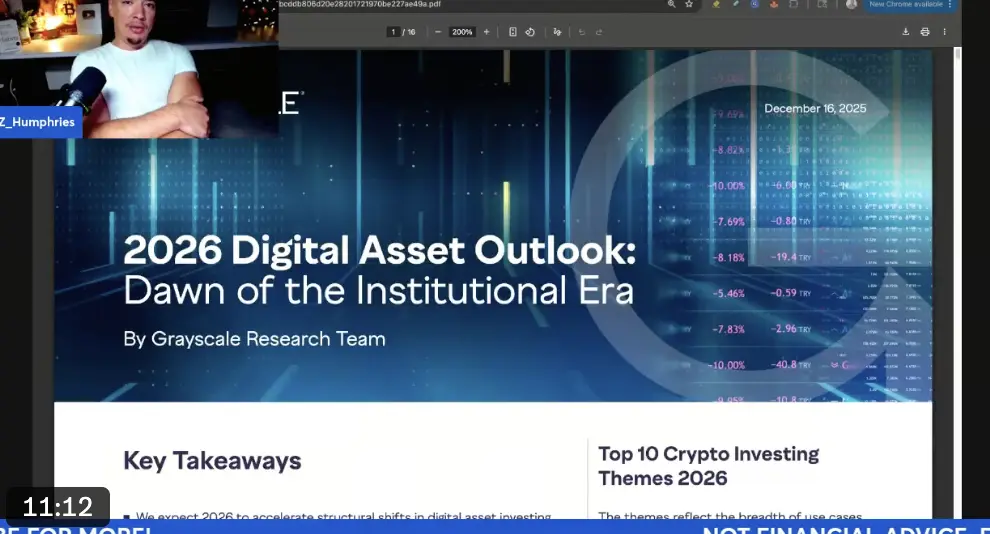
Task: Click the pen-shaped extension icon
Action: point(736,4)
